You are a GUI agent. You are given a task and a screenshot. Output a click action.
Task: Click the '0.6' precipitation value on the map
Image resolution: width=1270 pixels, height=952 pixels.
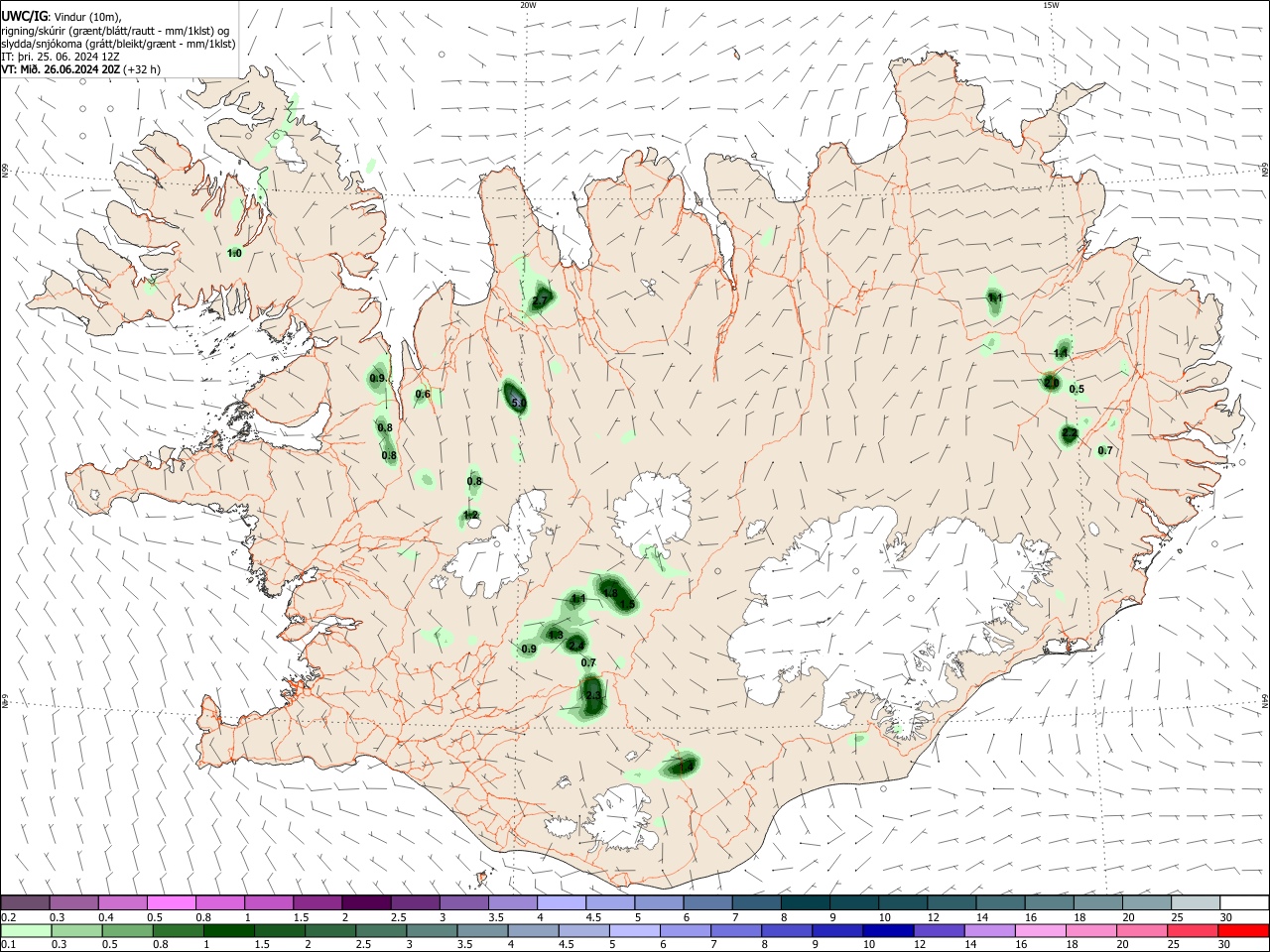pos(423,394)
